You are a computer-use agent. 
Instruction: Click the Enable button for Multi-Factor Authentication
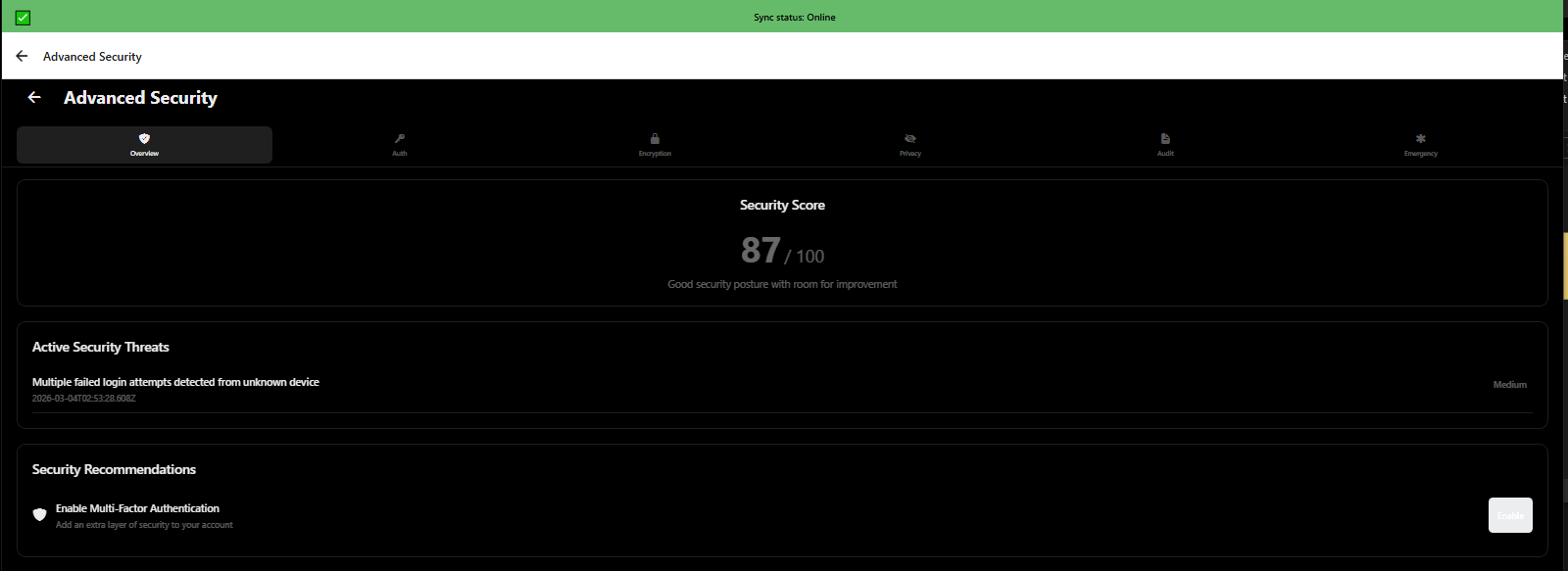[x=1510, y=515]
